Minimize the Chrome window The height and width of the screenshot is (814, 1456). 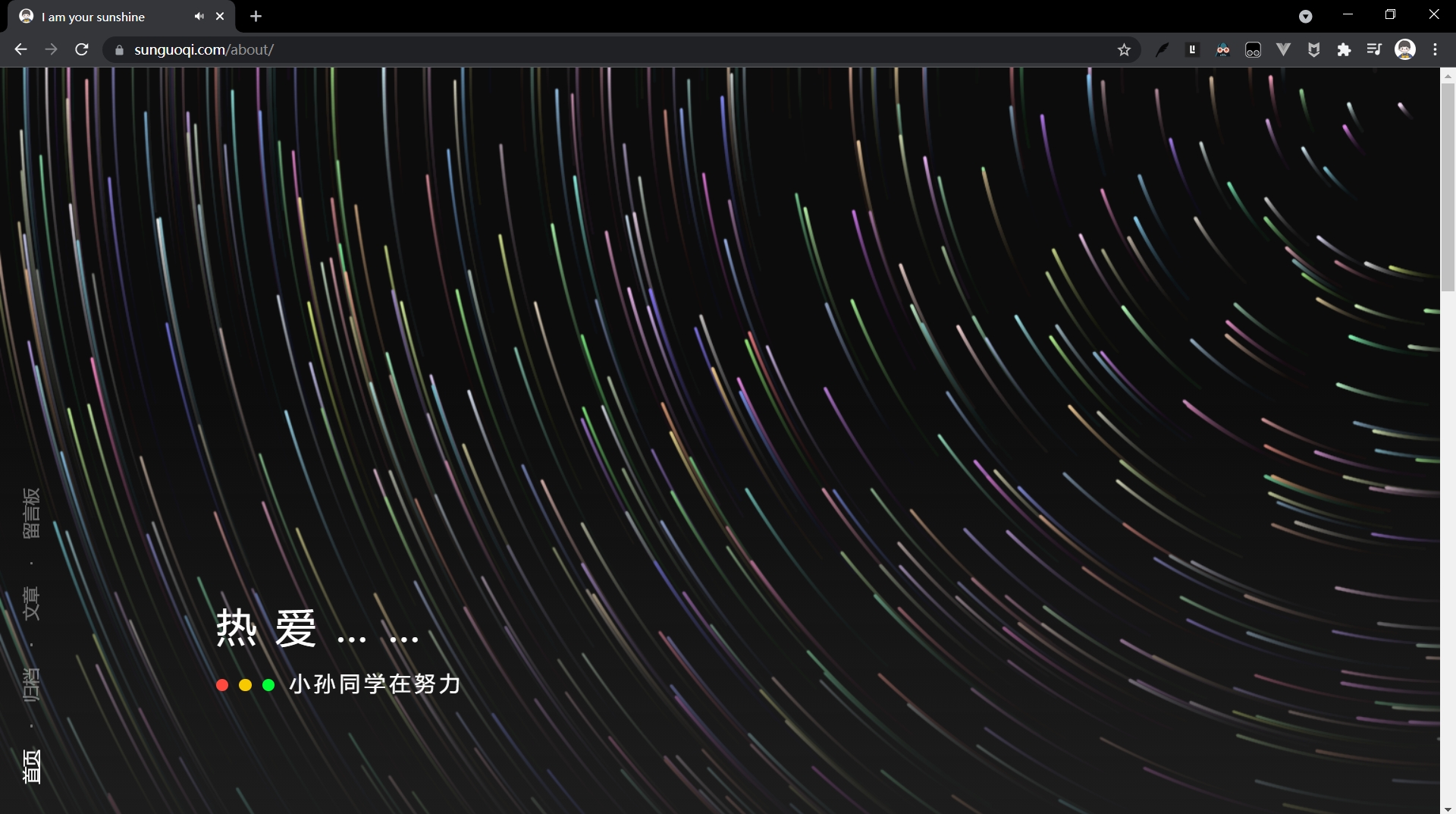click(x=1348, y=14)
